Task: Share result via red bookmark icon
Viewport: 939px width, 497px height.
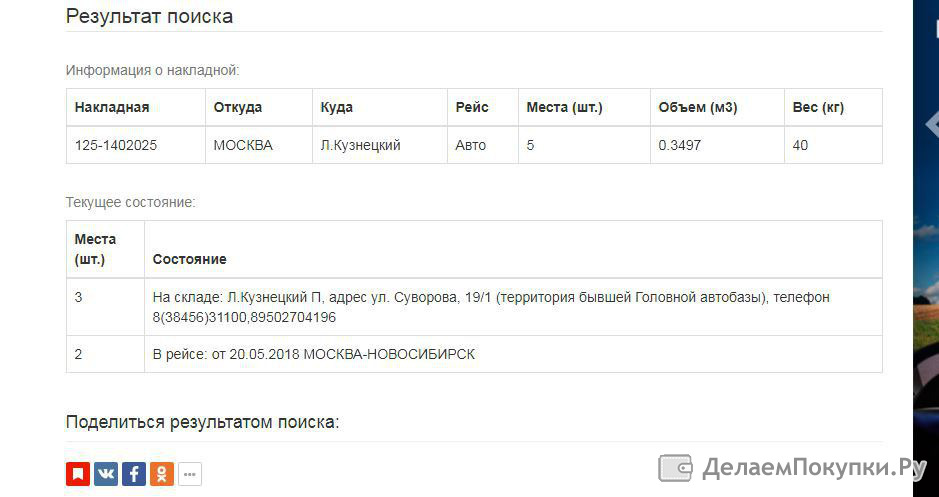Action: click(78, 474)
